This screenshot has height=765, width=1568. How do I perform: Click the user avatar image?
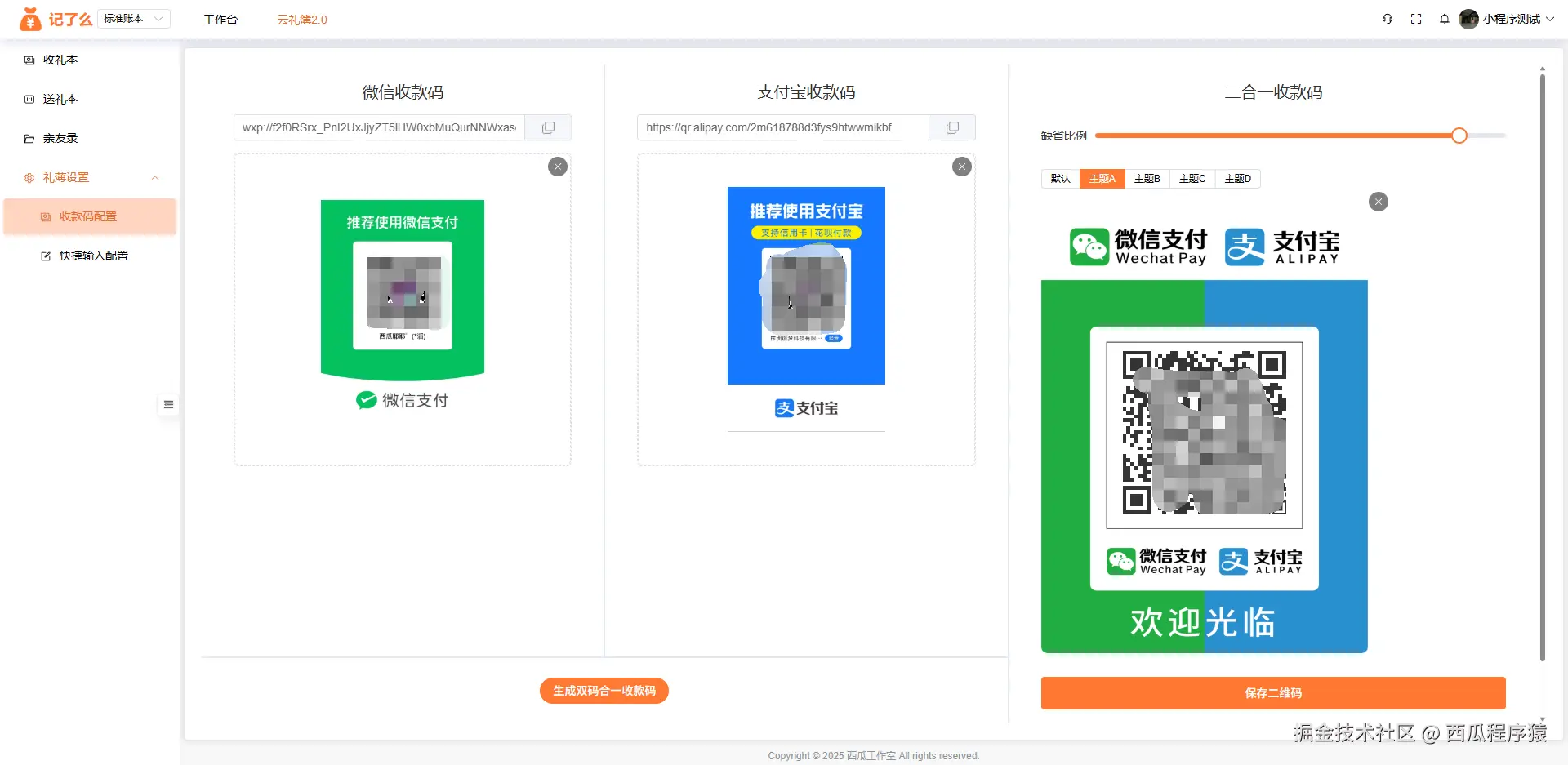[1468, 19]
